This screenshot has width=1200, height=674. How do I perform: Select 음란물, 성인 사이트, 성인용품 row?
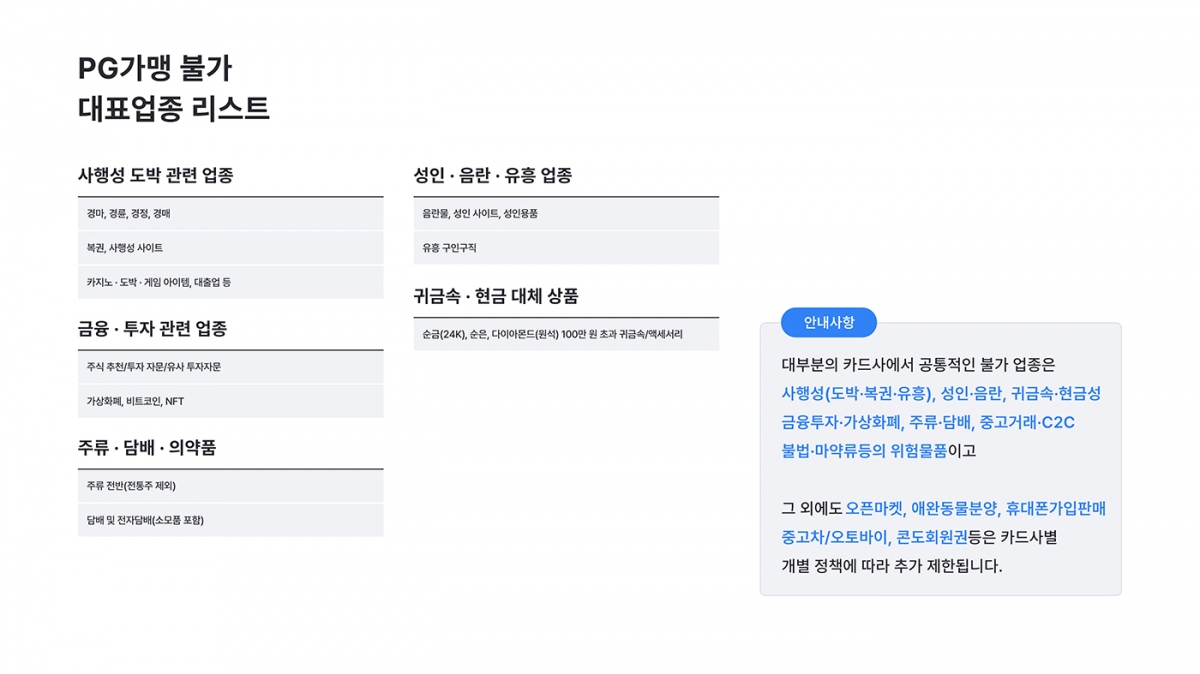(566, 214)
